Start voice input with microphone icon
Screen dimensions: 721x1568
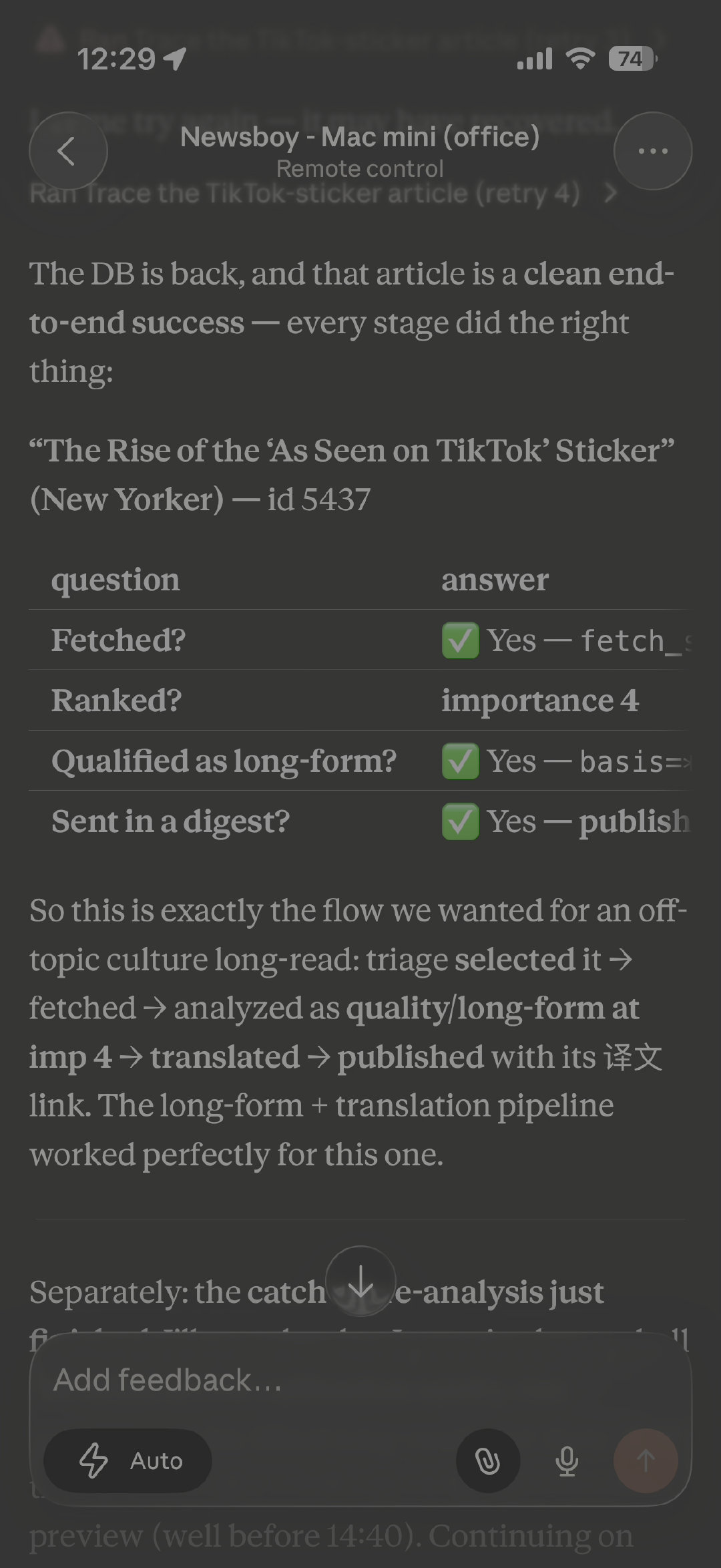coord(567,1460)
